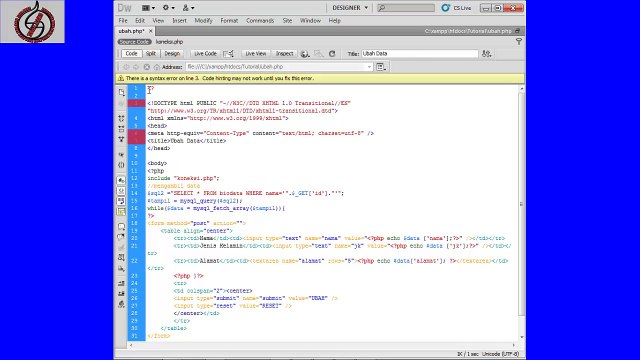Click the browser Back arrow icon

pyautogui.click(x=126, y=67)
